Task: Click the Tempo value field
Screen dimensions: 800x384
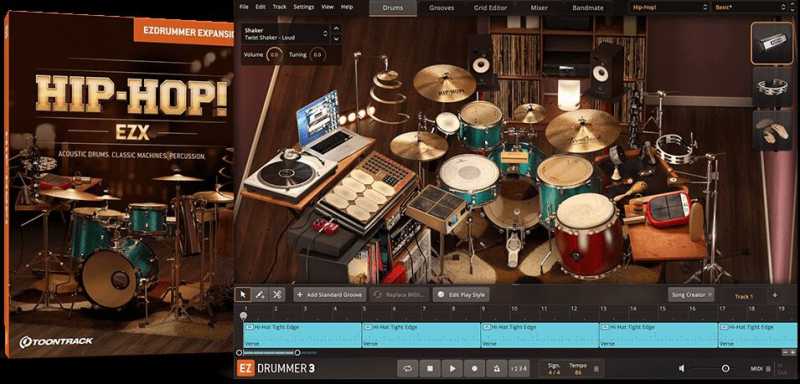Action: tap(578, 369)
